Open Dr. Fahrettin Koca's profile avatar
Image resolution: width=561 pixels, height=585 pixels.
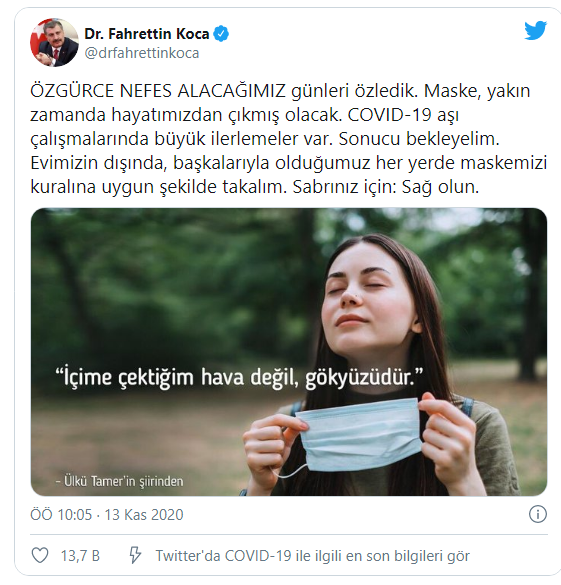pyautogui.click(x=54, y=42)
